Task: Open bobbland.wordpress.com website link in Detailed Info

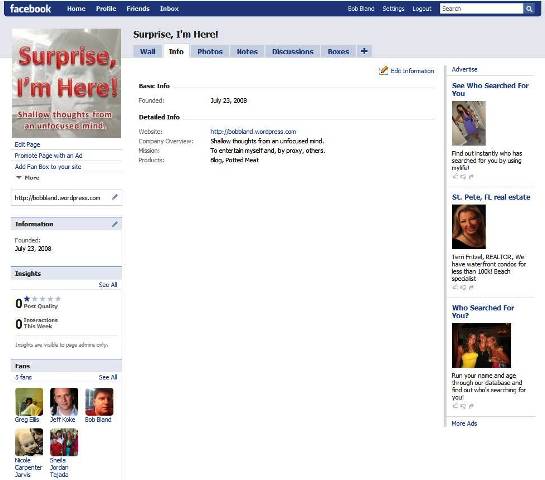Action: pos(253,131)
